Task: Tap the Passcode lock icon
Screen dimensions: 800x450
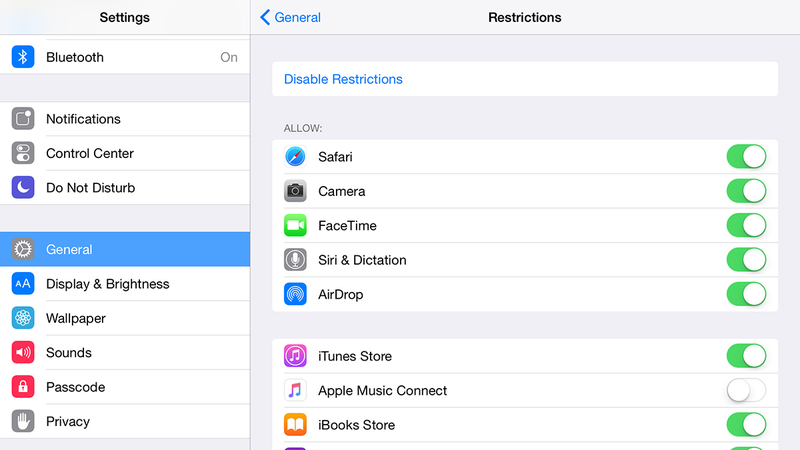Action: tap(23, 387)
